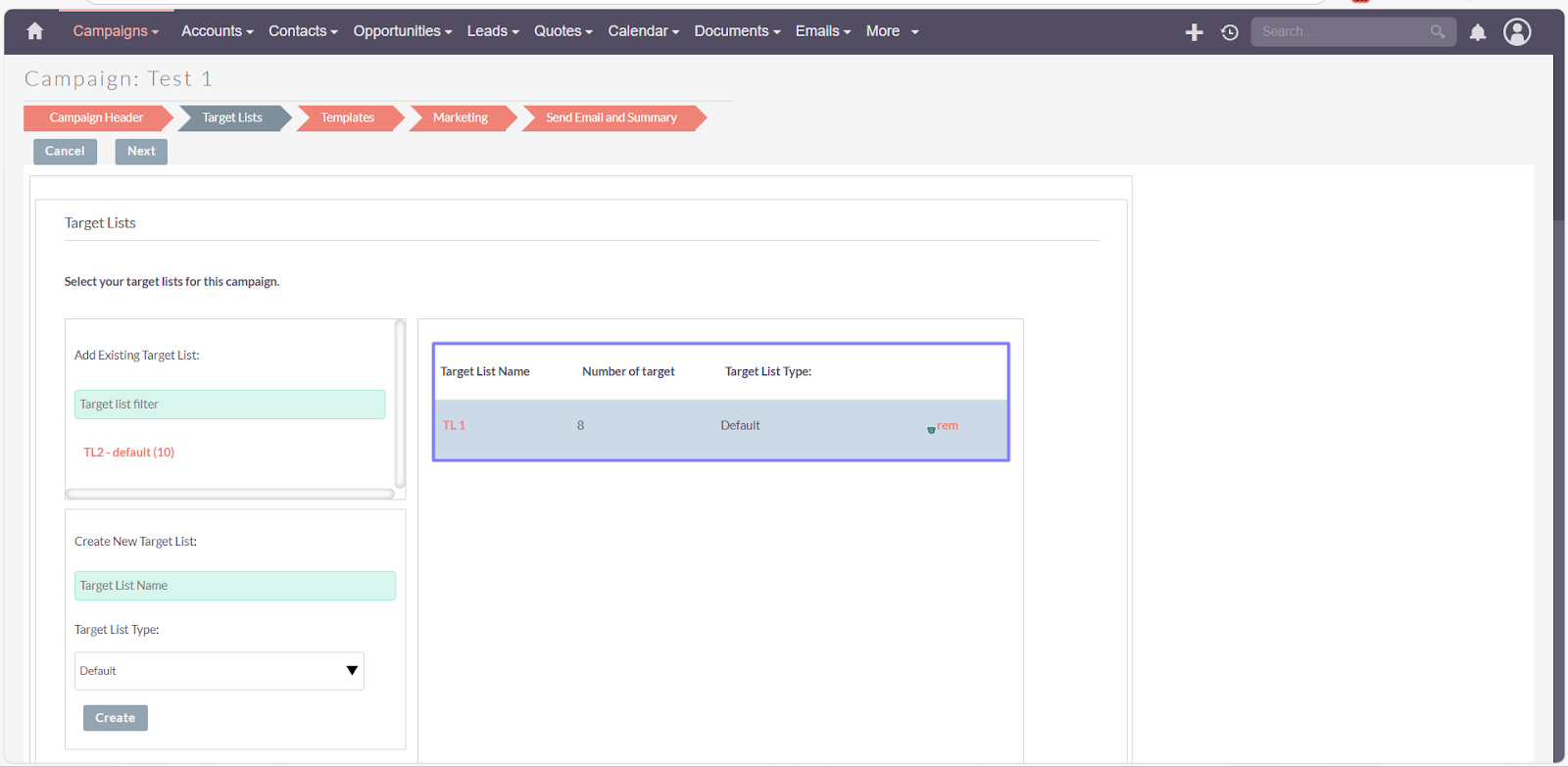1568x767 pixels.
Task: Add the TL2 - default (10) list
Action: 128,453
